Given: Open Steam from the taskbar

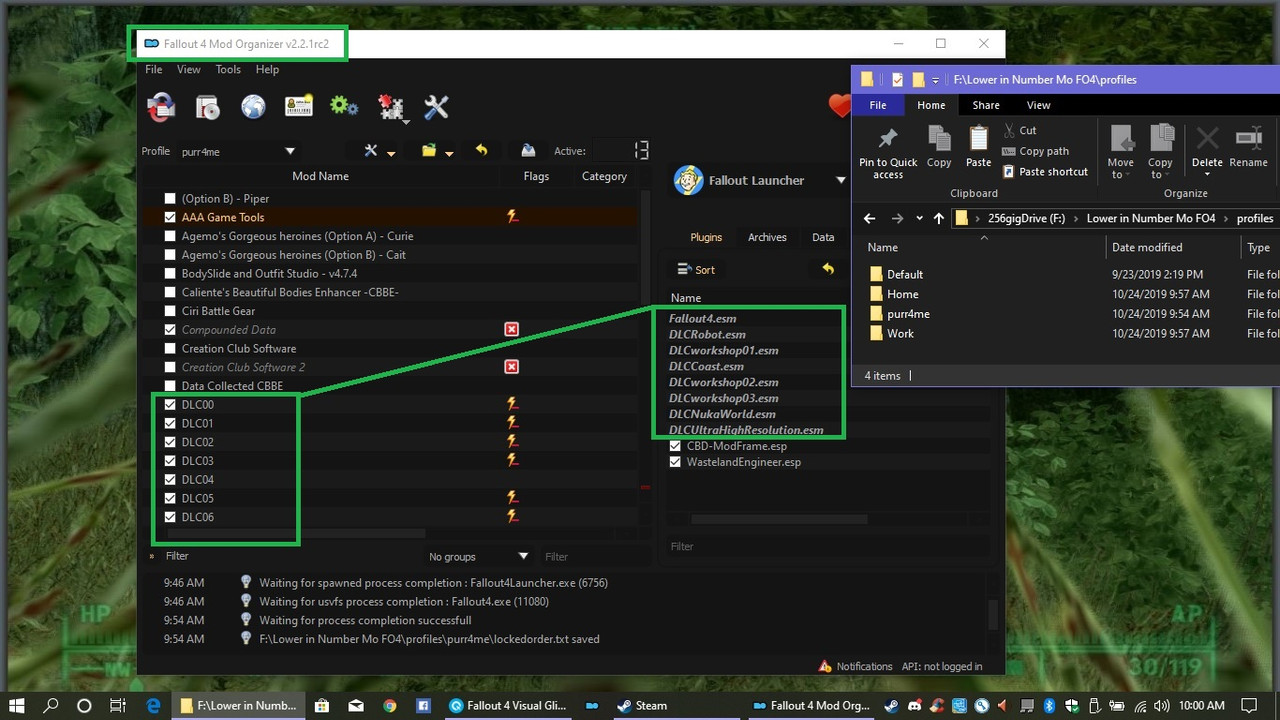Looking at the screenshot, I should click(642, 705).
